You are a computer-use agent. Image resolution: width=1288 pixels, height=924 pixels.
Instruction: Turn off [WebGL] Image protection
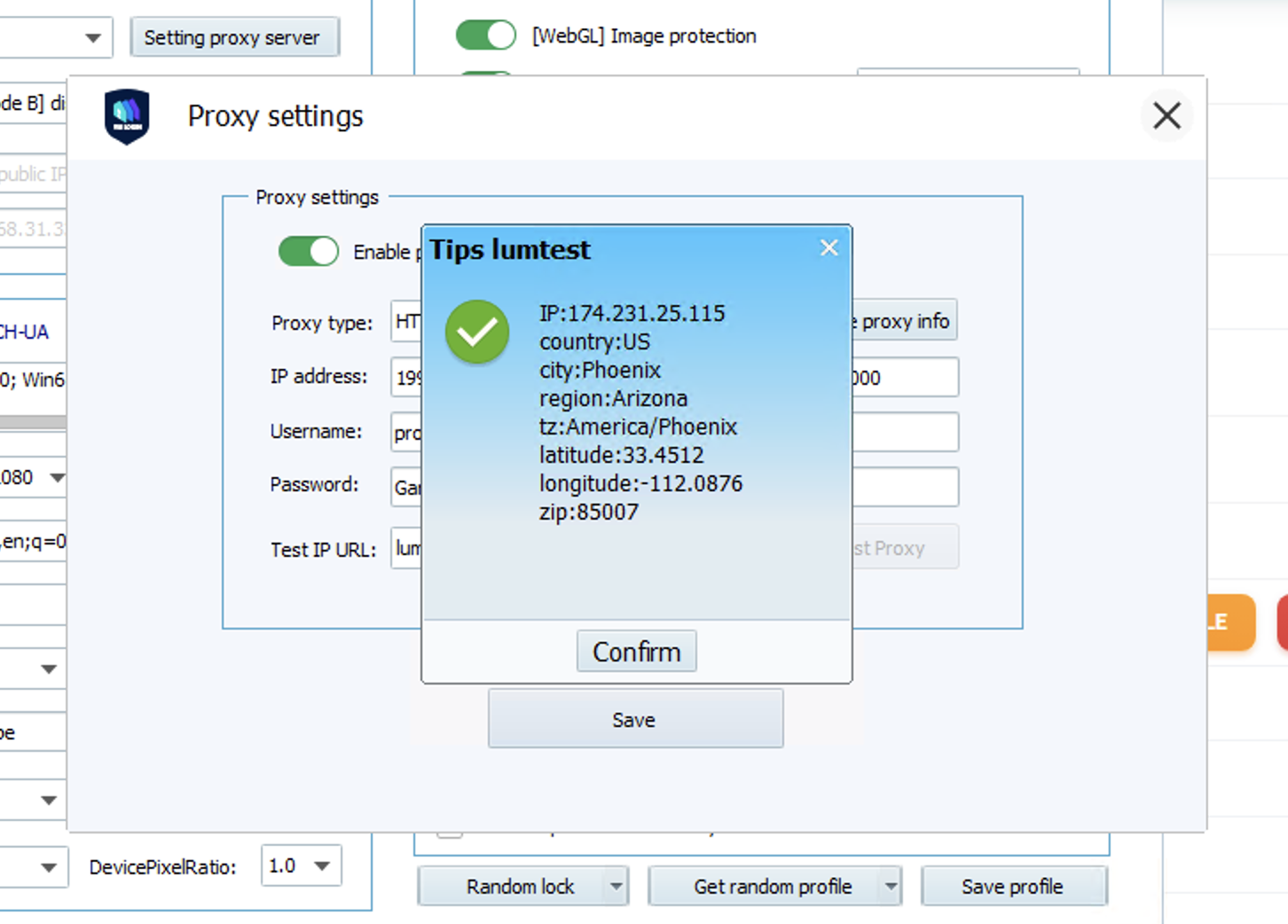coord(485,35)
